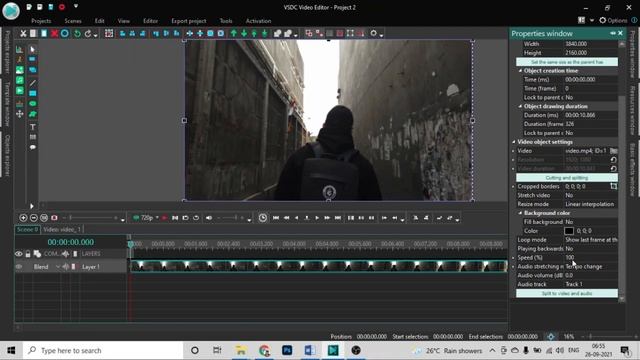Toggle the volume speaker icon on playback bar
Image resolution: width=640 pixels, height=360 pixels.
click(209, 218)
